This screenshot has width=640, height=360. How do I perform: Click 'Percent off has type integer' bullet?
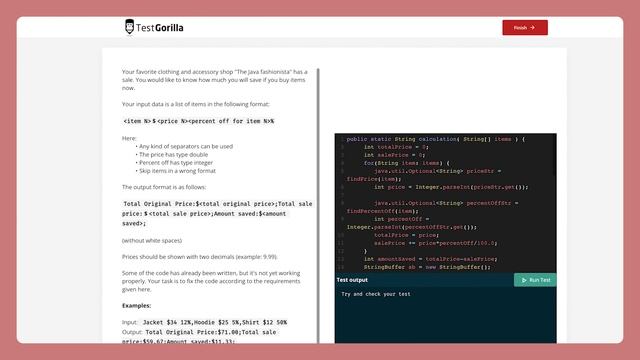pyautogui.click(x=176, y=162)
